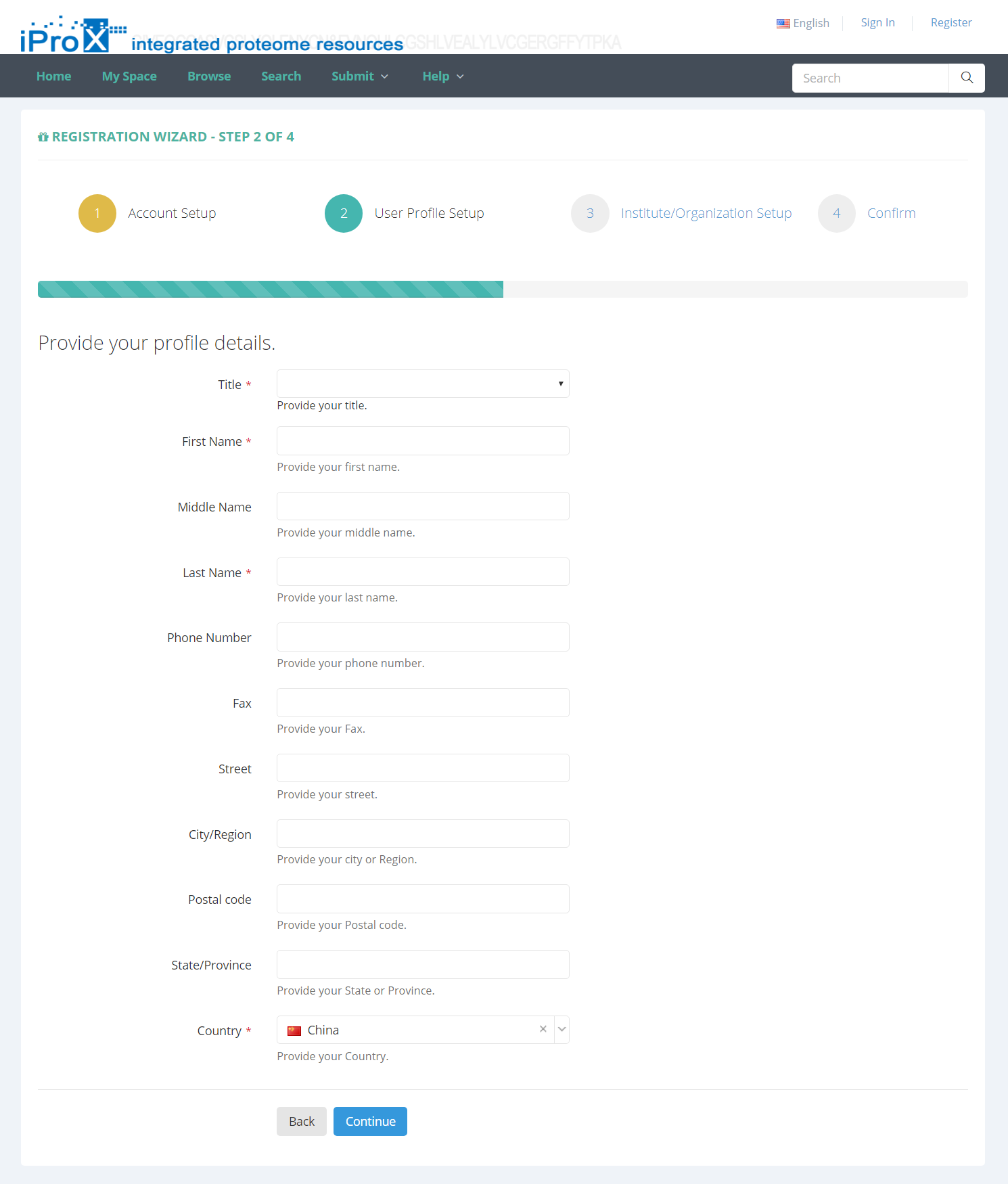Screen dimensions: 1008x1184
Task: Click the registration progress bar
Action: pyautogui.click(x=503, y=289)
